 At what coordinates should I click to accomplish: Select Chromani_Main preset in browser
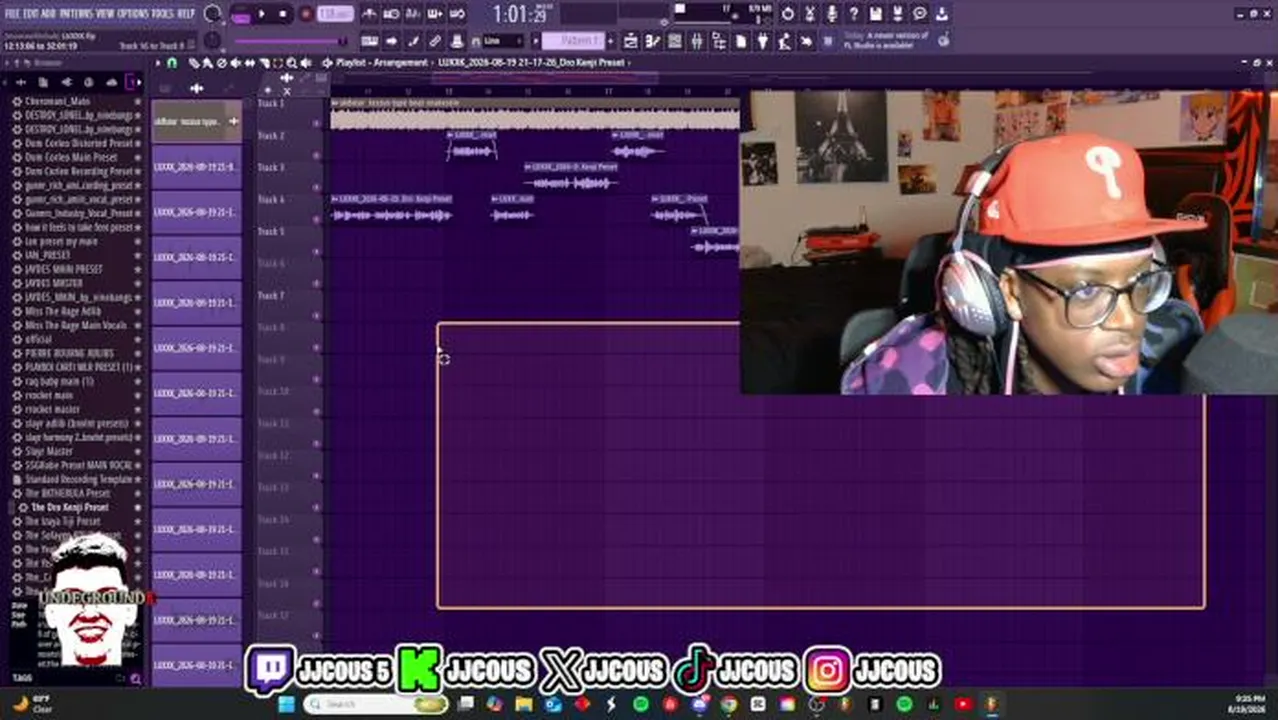[57, 101]
